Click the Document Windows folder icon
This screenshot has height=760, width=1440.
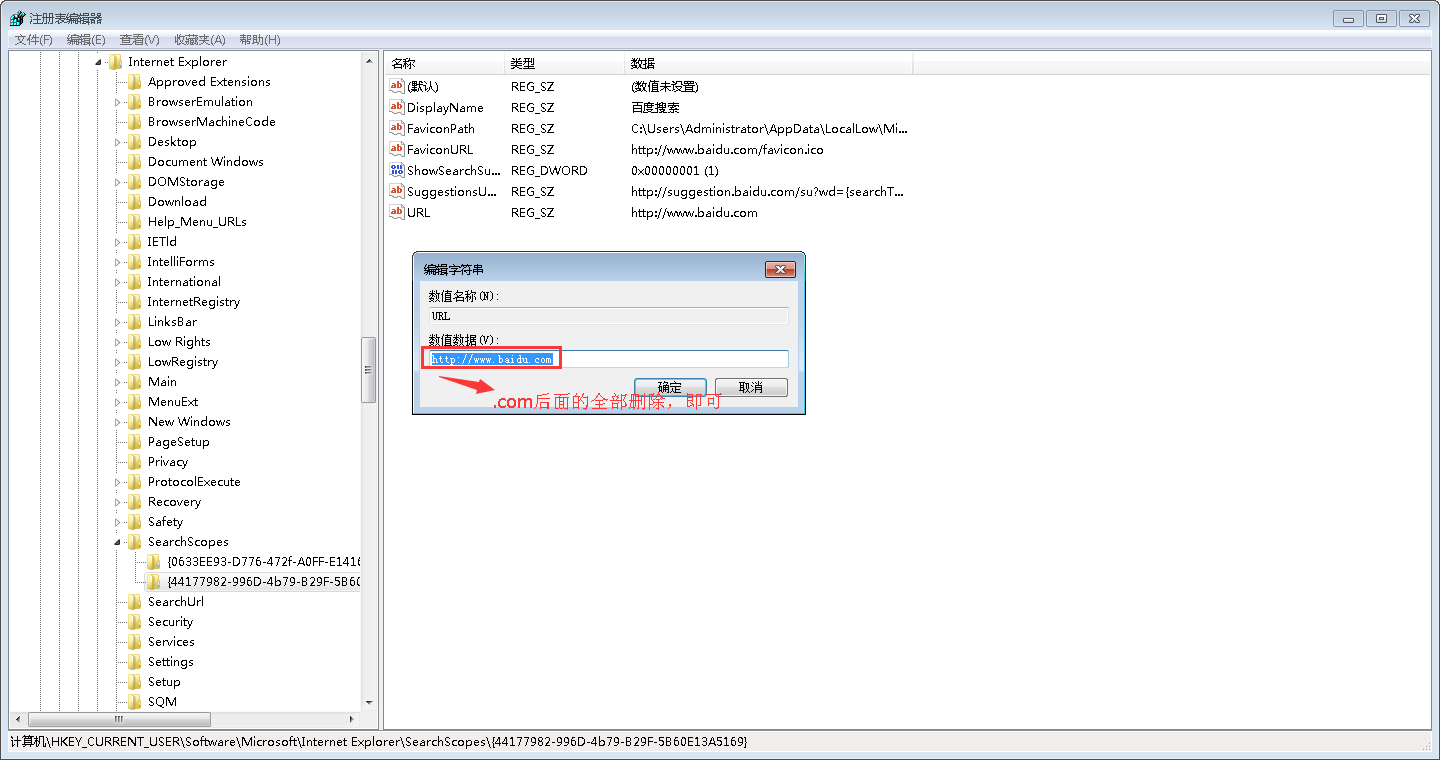[x=135, y=162]
